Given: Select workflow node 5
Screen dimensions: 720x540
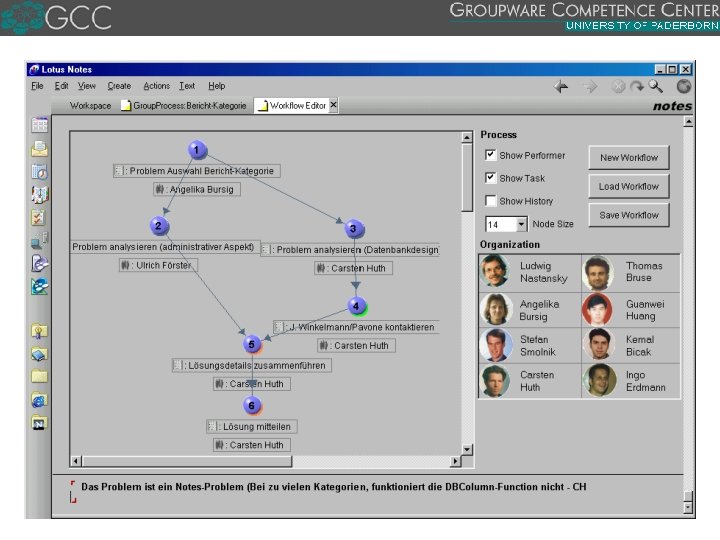Looking at the screenshot, I should pyautogui.click(x=252, y=344).
